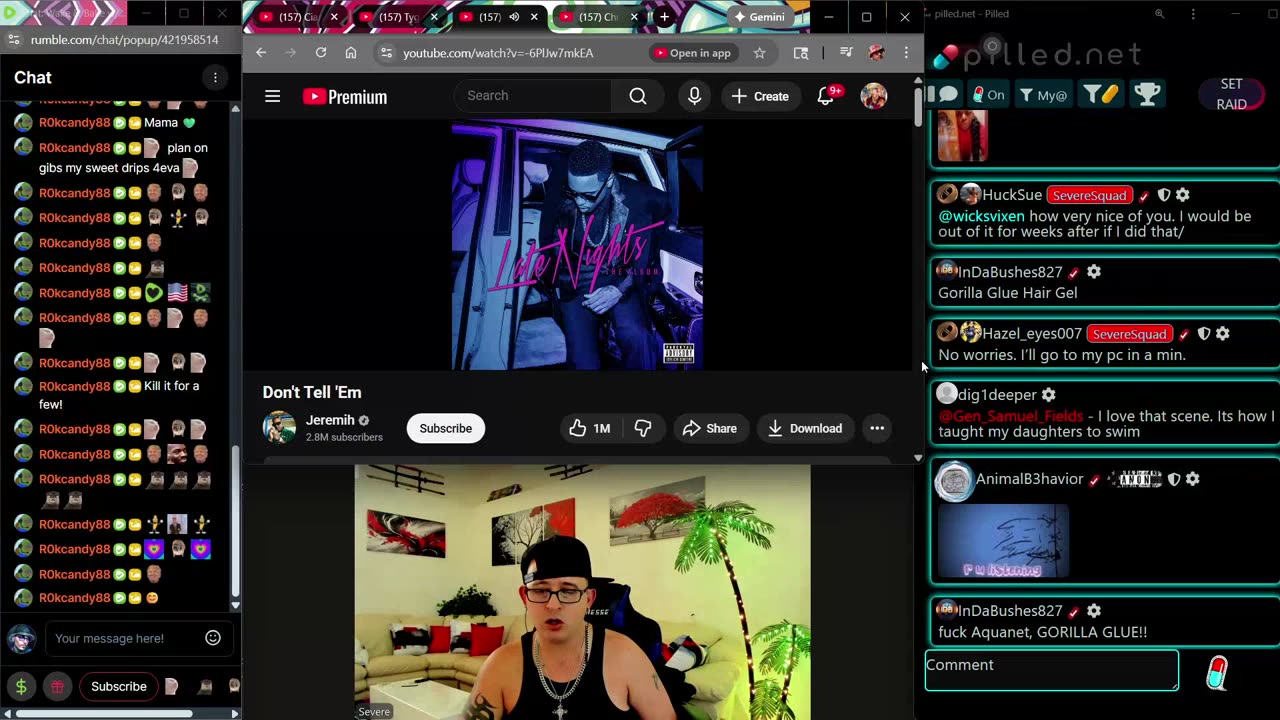Click the Create button on YouTube
Image resolution: width=1280 pixels, height=720 pixels.
pyautogui.click(x=760, y=96)
